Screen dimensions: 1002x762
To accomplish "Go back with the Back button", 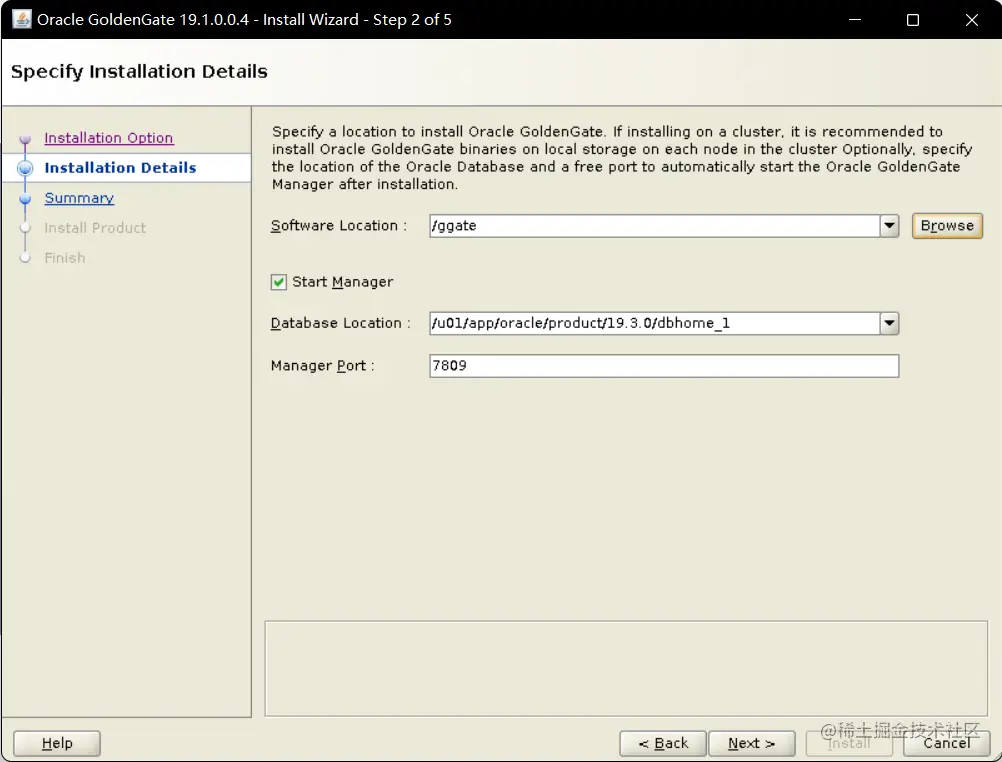I will click(x=663, y=743).
